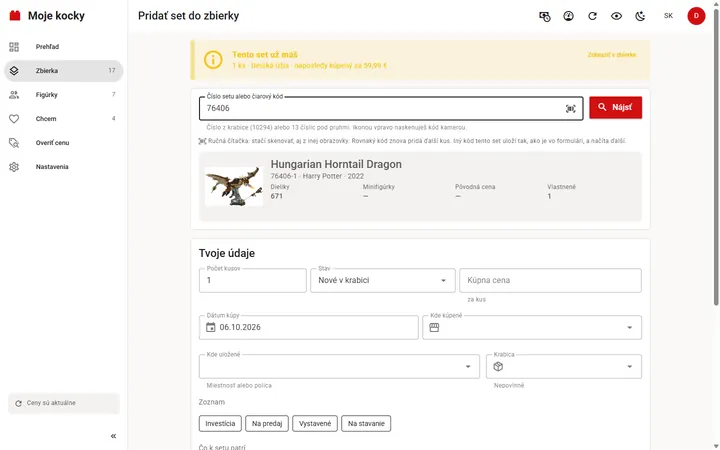Viewport: 720px width, 450px height.
Task: Toggle the Vystavené list chip
Action: coord(315,424)
